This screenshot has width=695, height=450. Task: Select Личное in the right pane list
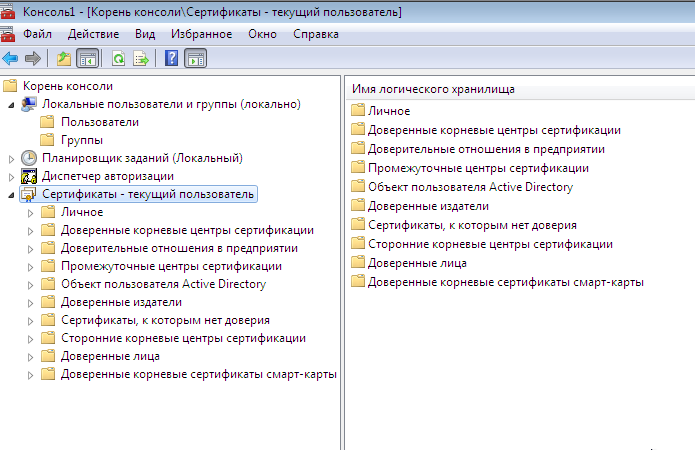[389, 111]
